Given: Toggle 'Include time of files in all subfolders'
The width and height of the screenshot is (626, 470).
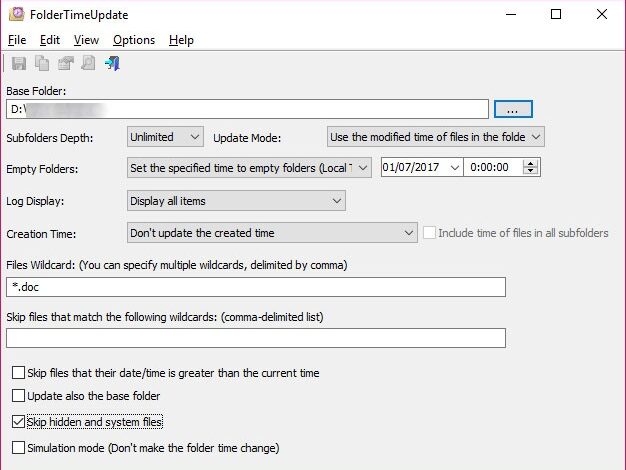Looking at the screenshot, I should tap(430, 233).
